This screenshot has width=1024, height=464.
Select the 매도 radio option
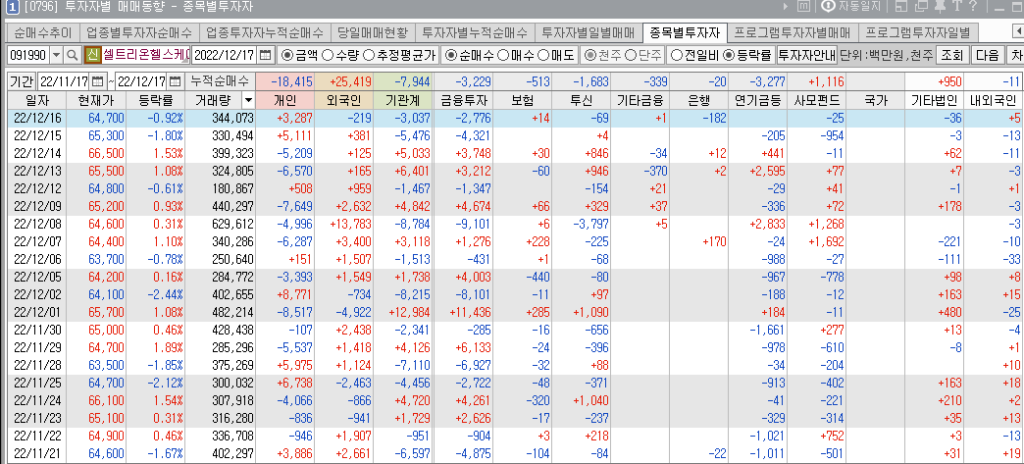[545, 54]
